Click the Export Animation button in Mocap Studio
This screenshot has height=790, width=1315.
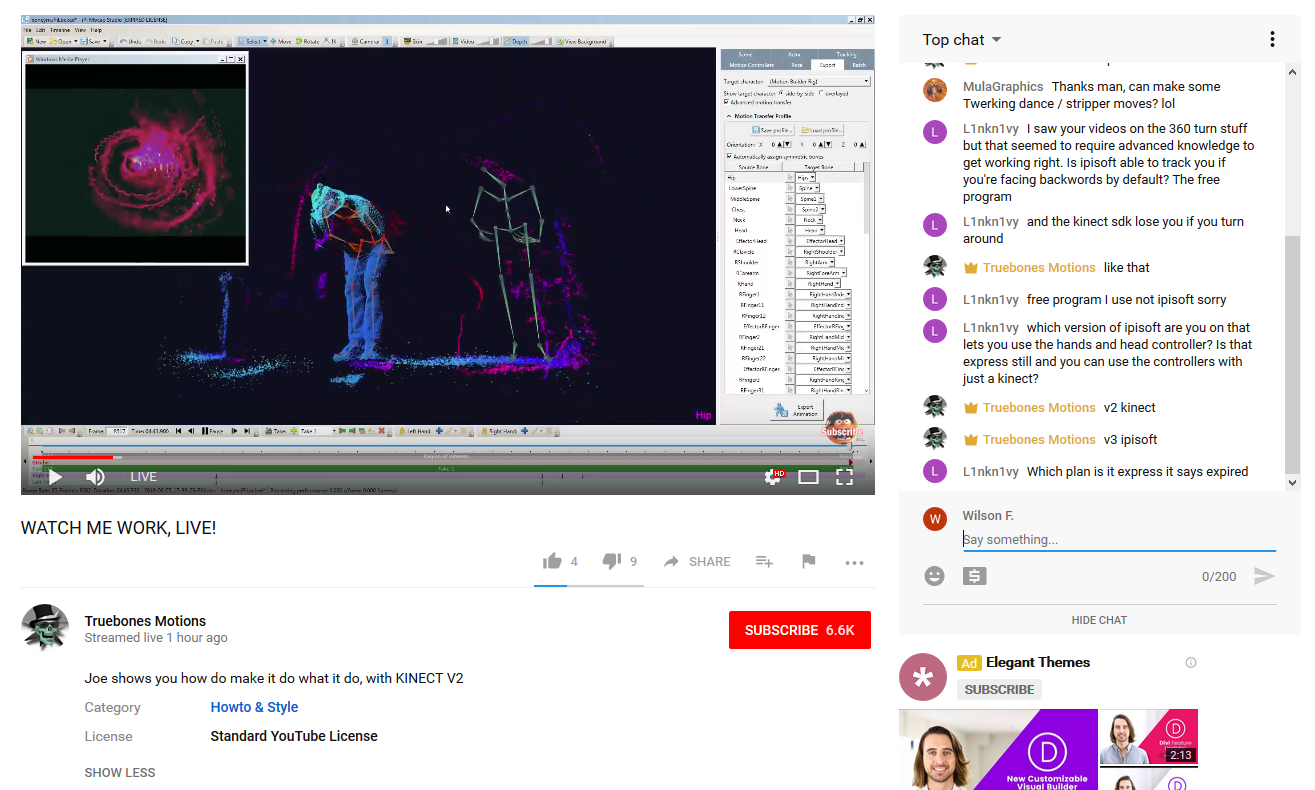click(x=796, y=411)
